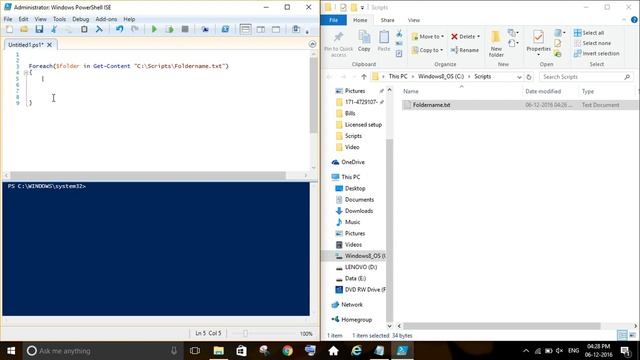The image size is (640, 360).
Task: Select Foldername.txt file in list
Action: (520, 105)
